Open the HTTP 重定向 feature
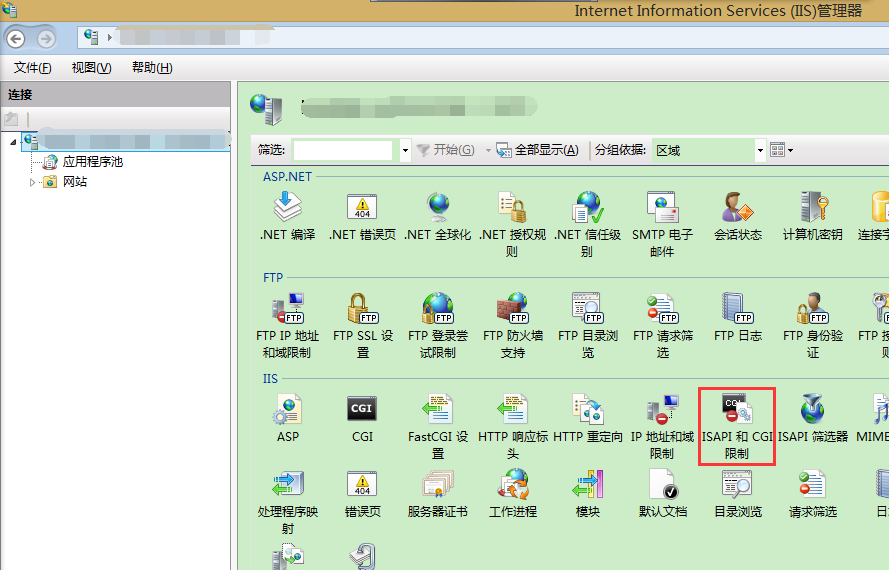889x570 pixels. (x=587, y=419)
